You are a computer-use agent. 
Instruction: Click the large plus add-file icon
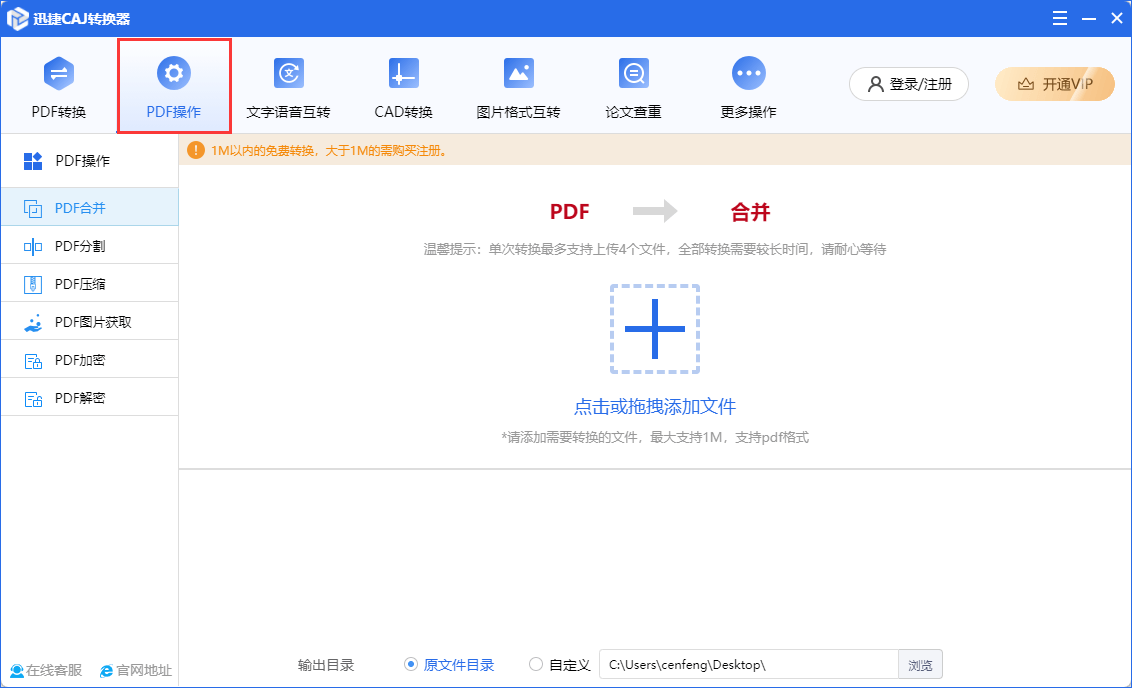654,329
